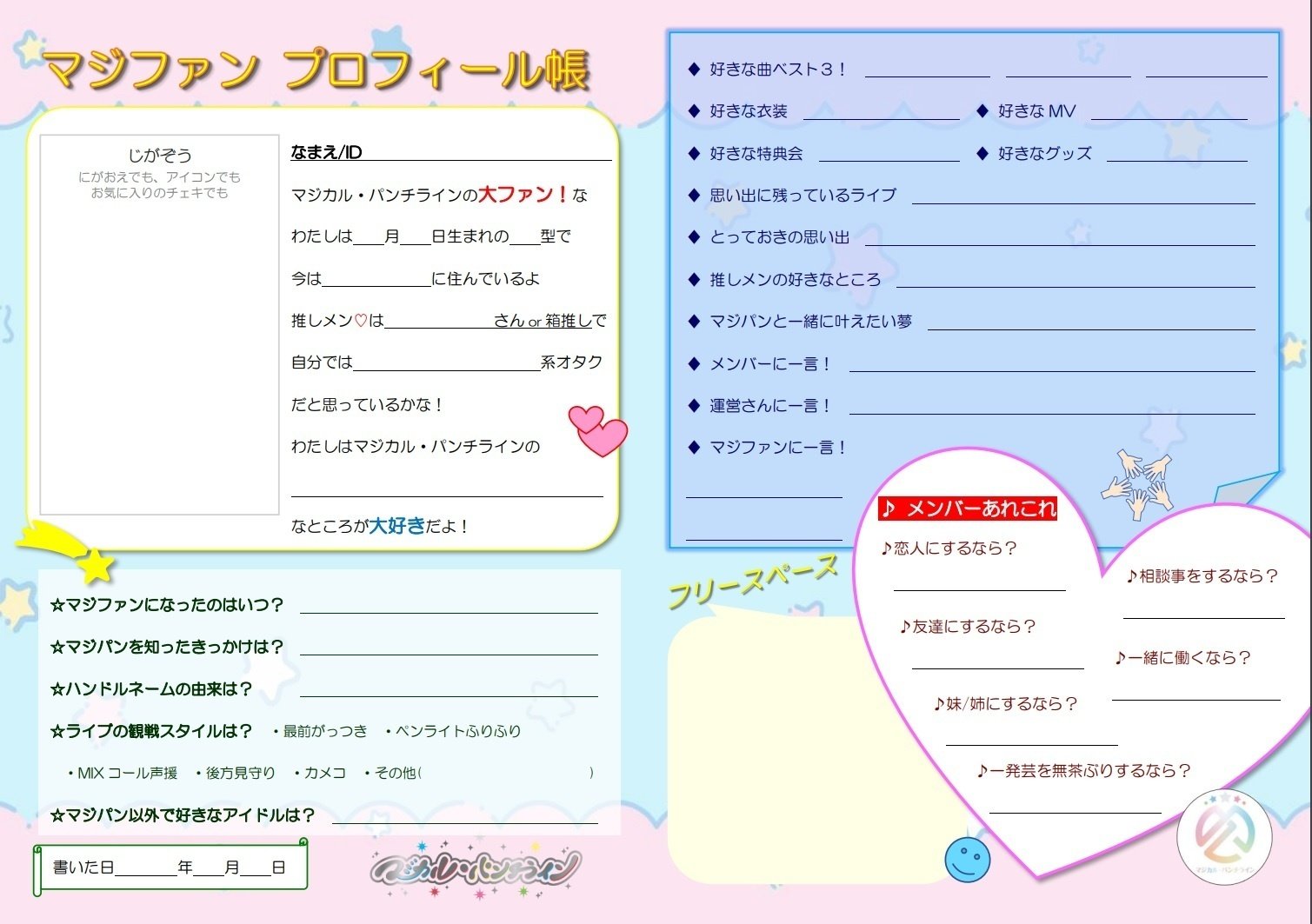Click the とっておきの思い出 answer line
Screen dimensions: 1312x924
[x=1060, y=237]
